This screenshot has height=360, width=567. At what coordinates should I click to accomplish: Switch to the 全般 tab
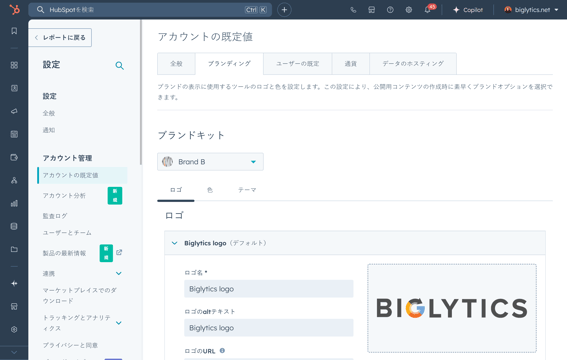pos(176,64)
